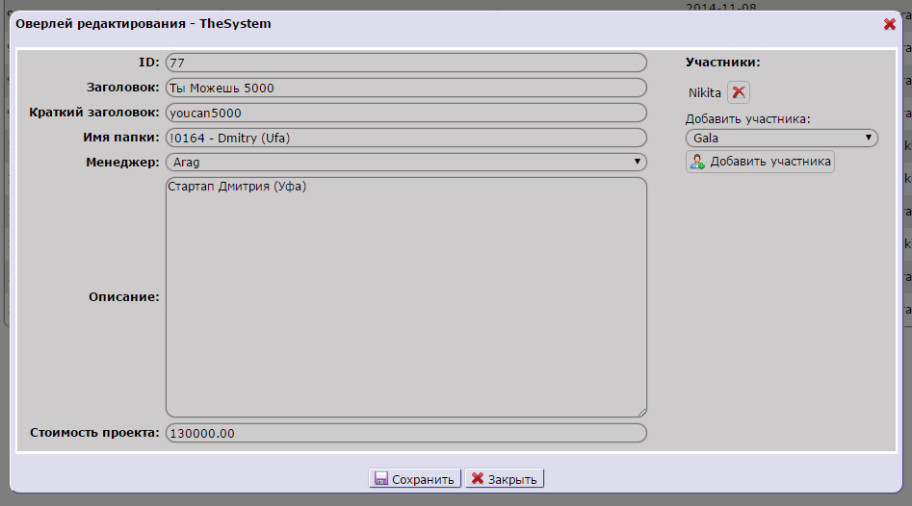Expand the participant dropdown showing Gala
Image resolution: width=912 pixels, height=506 pixels.
pos(781,138)
